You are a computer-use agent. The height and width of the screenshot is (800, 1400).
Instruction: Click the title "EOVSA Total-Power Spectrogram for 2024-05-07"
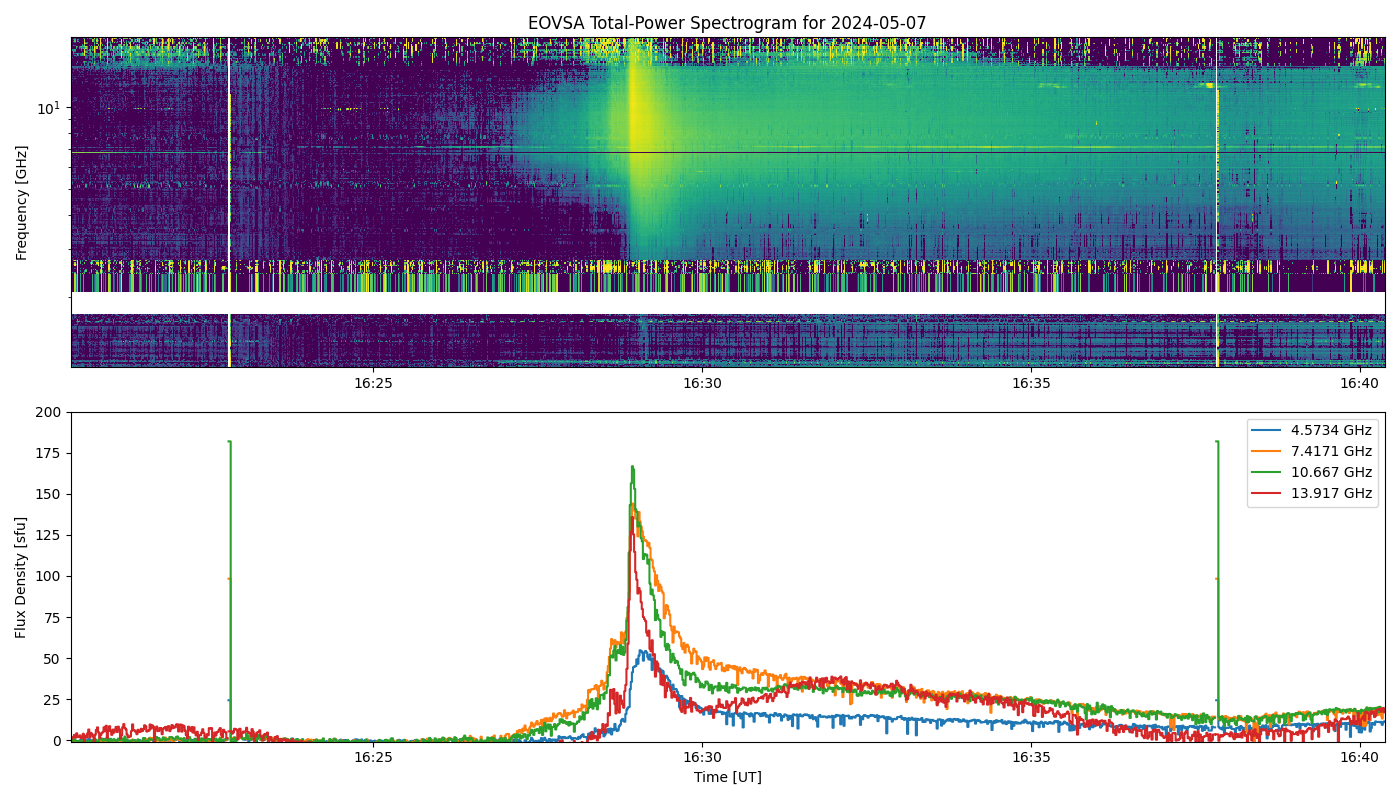coord(727,23)
